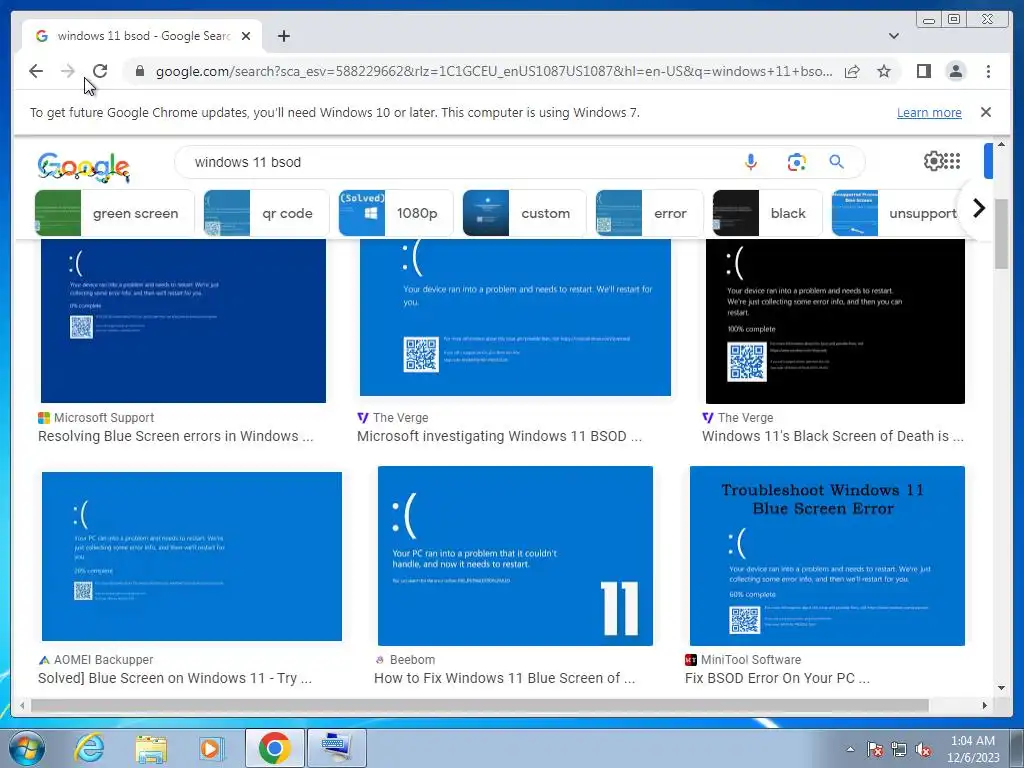Open Google quick settings gear

(x=933, y=161)
